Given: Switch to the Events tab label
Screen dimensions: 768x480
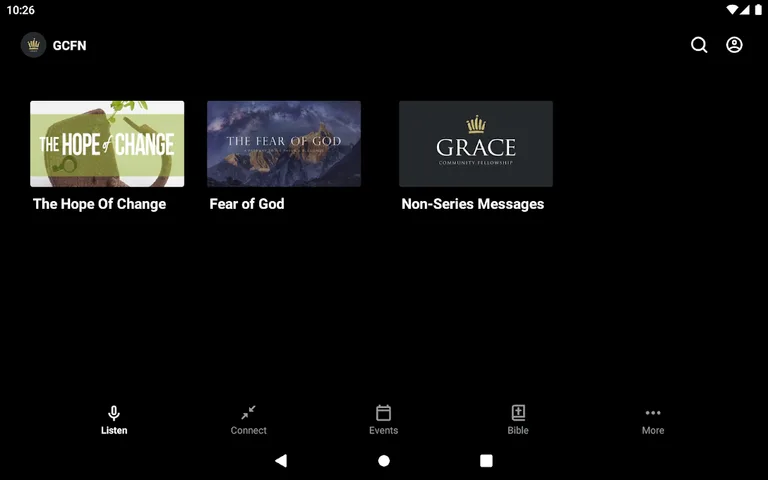Looking at the screenshot, I should tap(383, 431).
